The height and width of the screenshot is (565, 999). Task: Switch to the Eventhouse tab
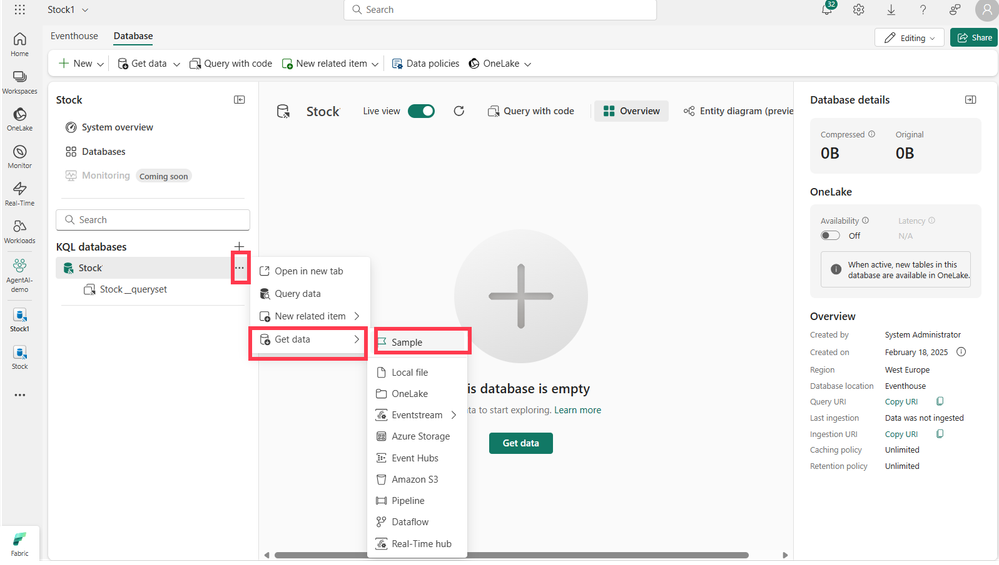(x=74, y=36)
